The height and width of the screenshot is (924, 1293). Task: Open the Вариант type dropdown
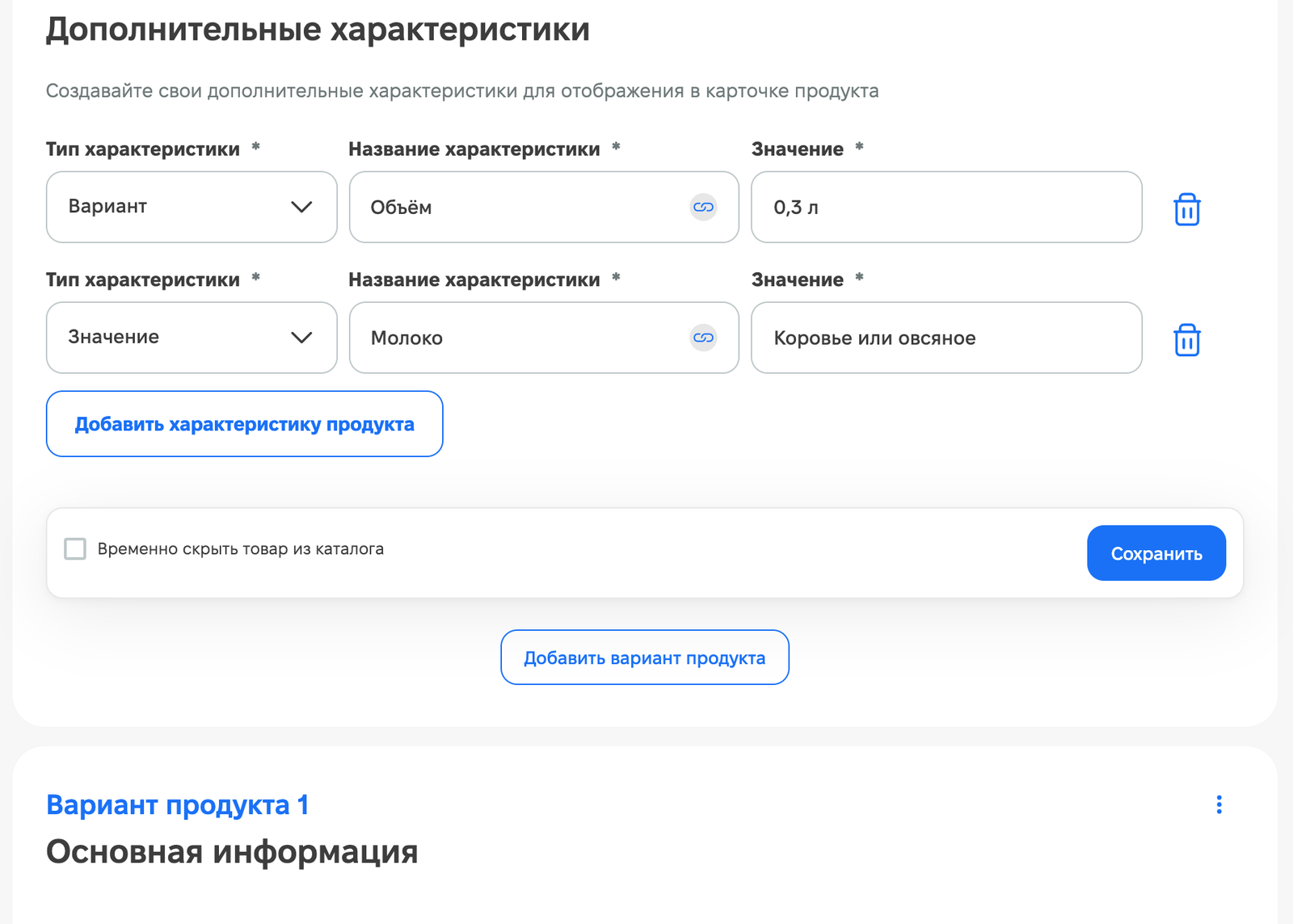point(192,207)
